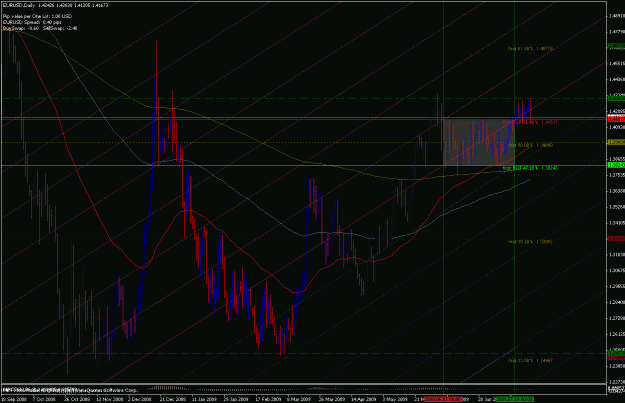Select the red vertical line on chart

tap(444, 191)
